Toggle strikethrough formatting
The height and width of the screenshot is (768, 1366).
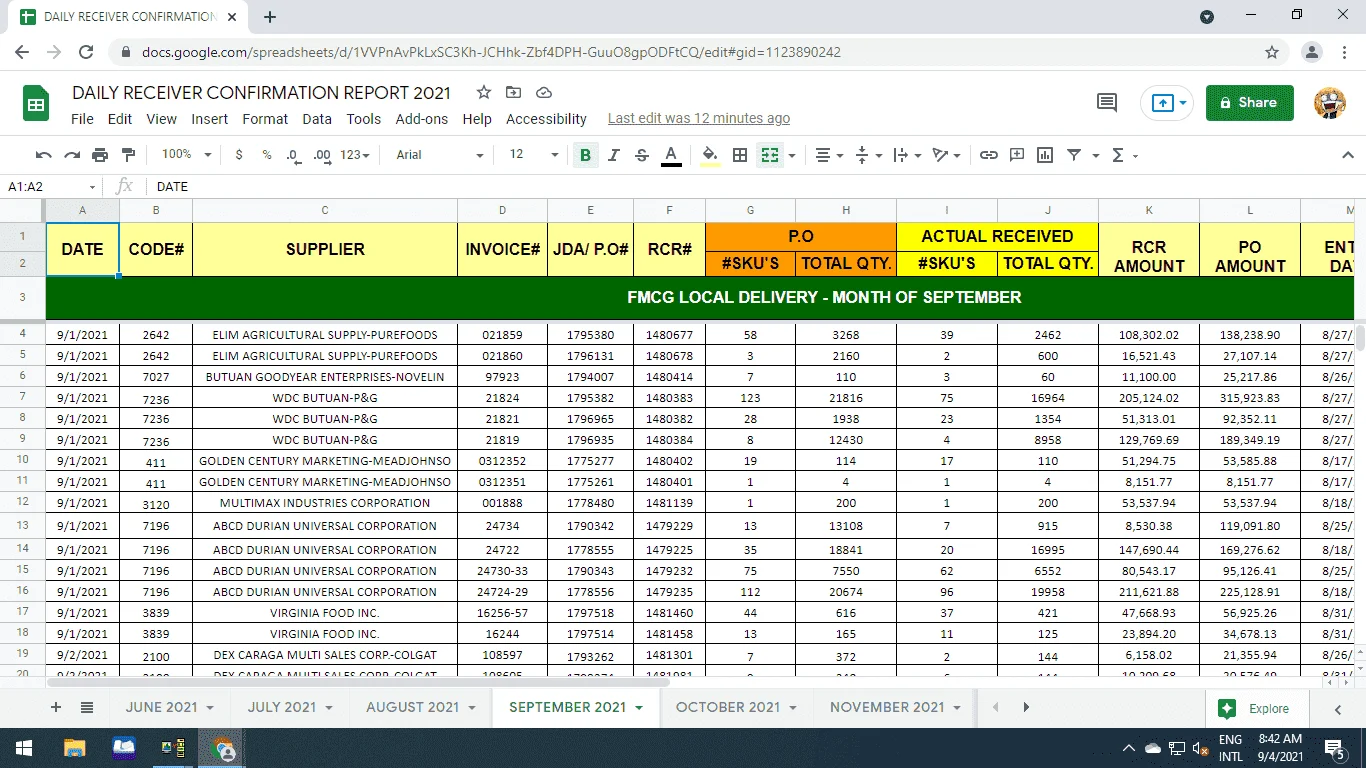point(642,155)
